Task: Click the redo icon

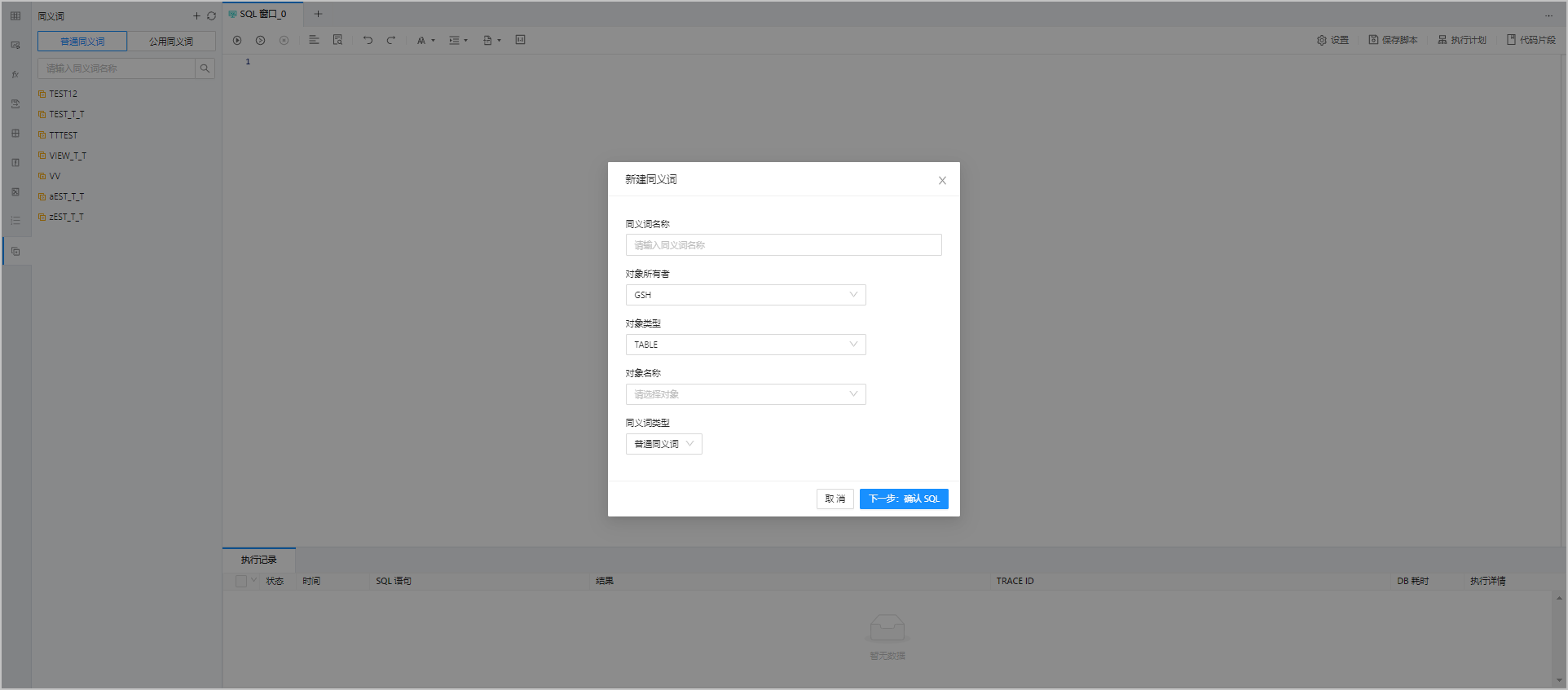Action: point(391,40)
